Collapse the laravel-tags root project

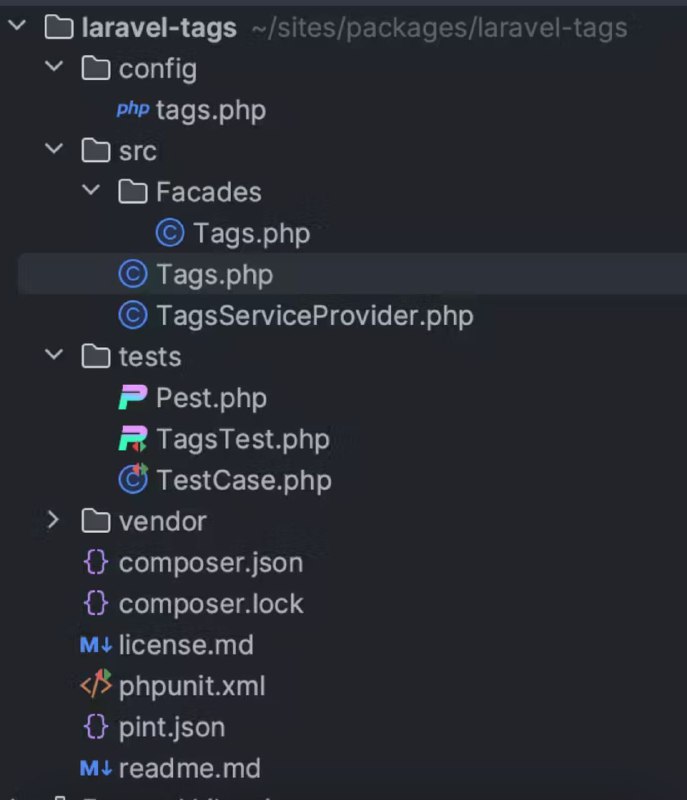[17, 25]
